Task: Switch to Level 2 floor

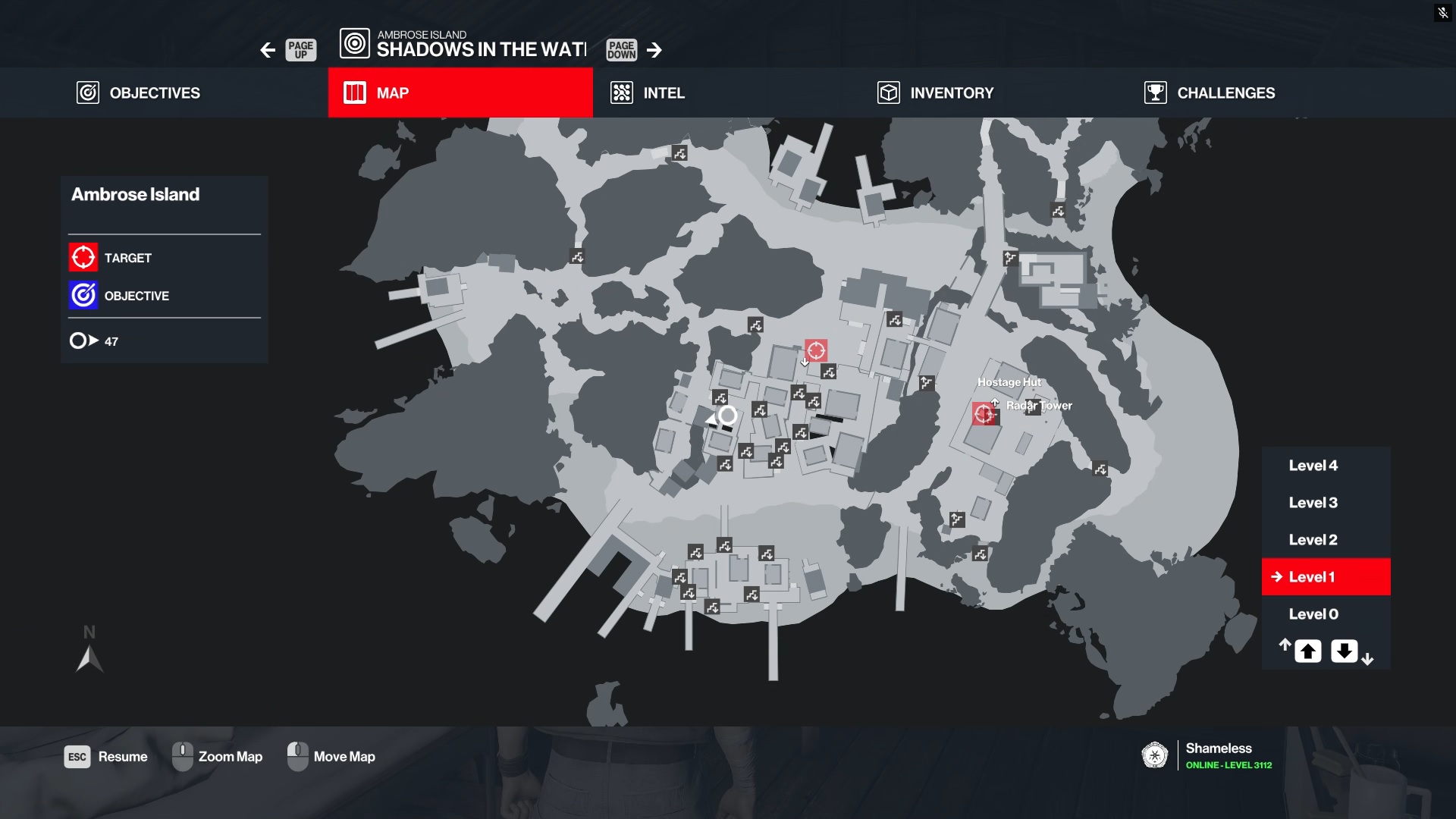Action: click(x=1313, y=540)
